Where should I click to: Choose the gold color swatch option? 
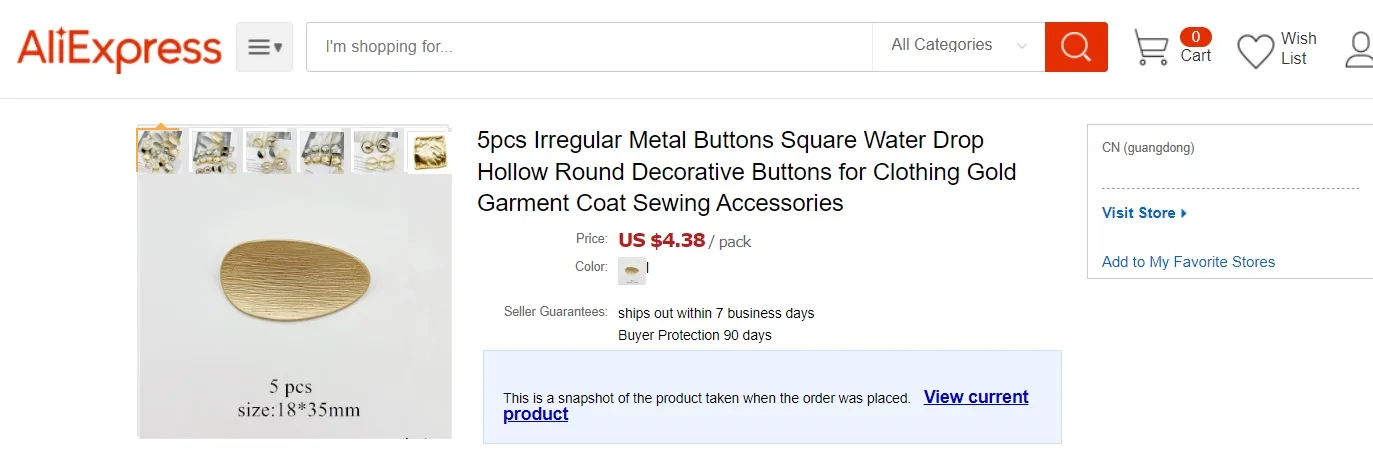[632, 270]
